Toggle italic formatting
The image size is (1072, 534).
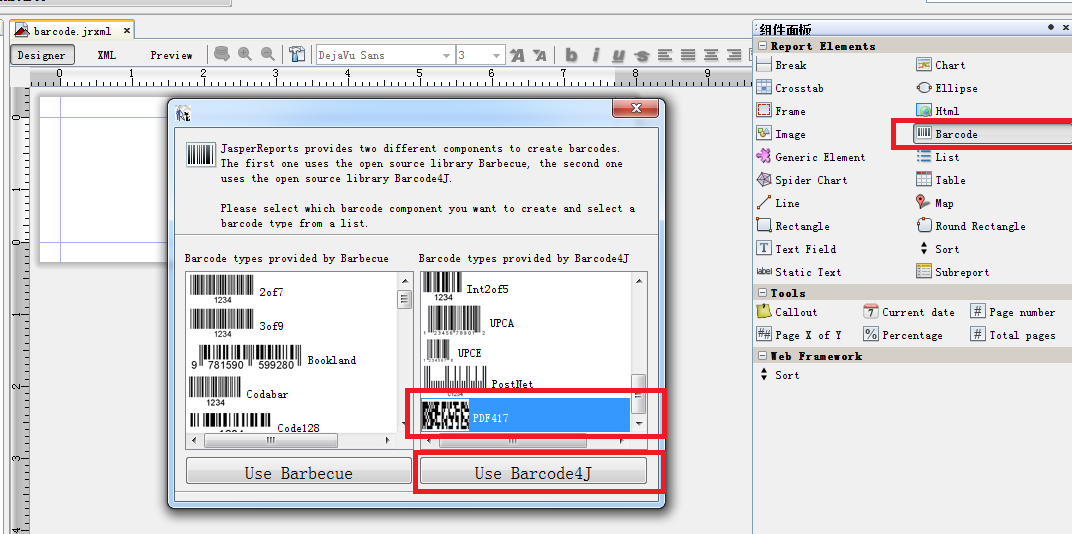point(595,55)
